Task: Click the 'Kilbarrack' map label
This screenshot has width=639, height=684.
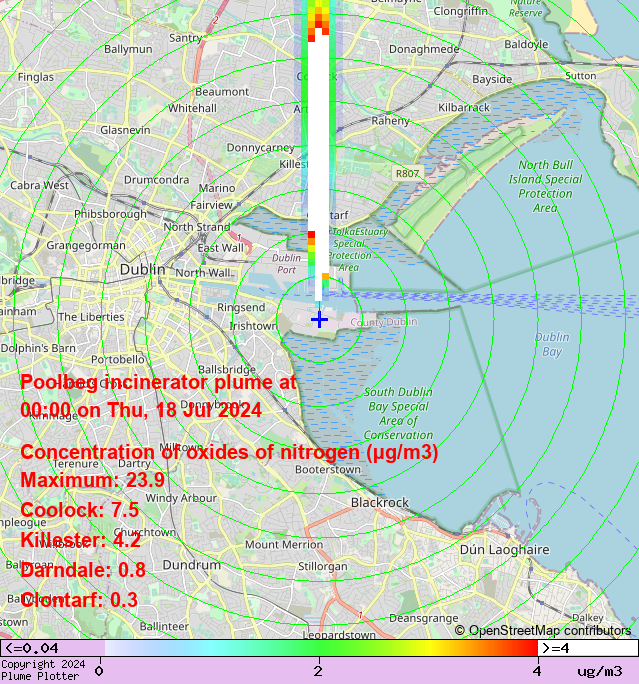Action: pyautogui.click(x=464, y=107)
